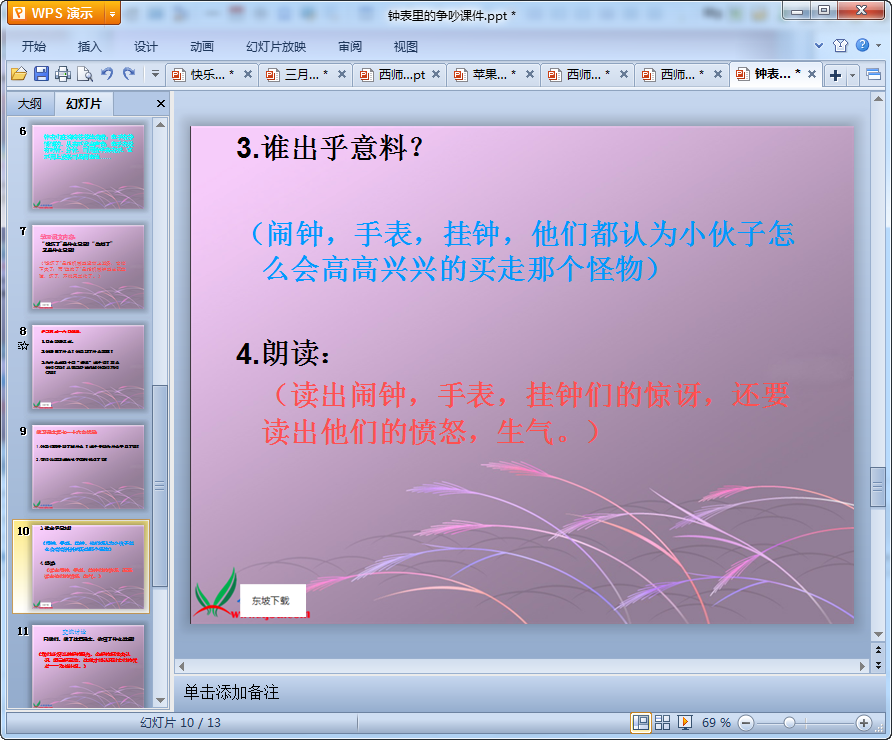Click animation star icon under slide 8

point(23,345)
